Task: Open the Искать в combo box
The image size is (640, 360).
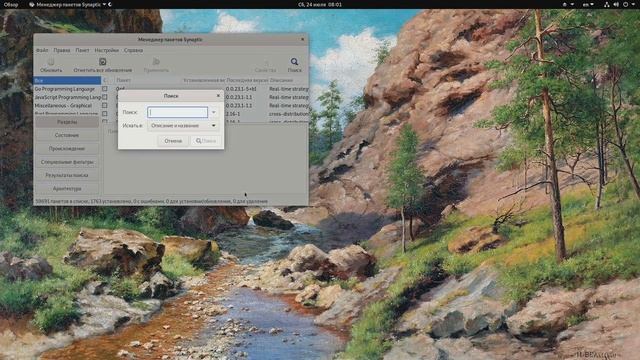Action: 182,126
